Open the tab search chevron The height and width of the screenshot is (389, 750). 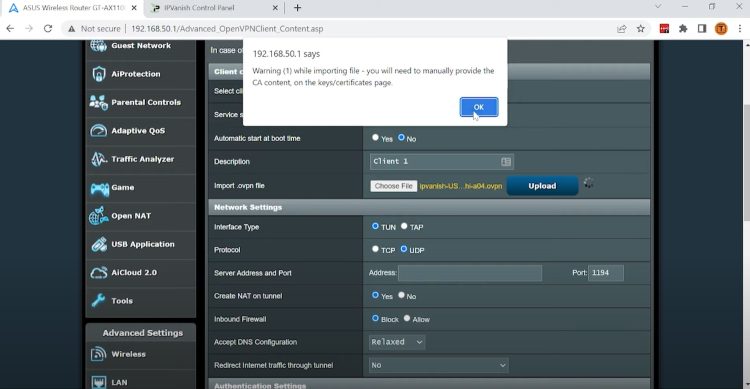pyautogui.click(x=658, y=7)
